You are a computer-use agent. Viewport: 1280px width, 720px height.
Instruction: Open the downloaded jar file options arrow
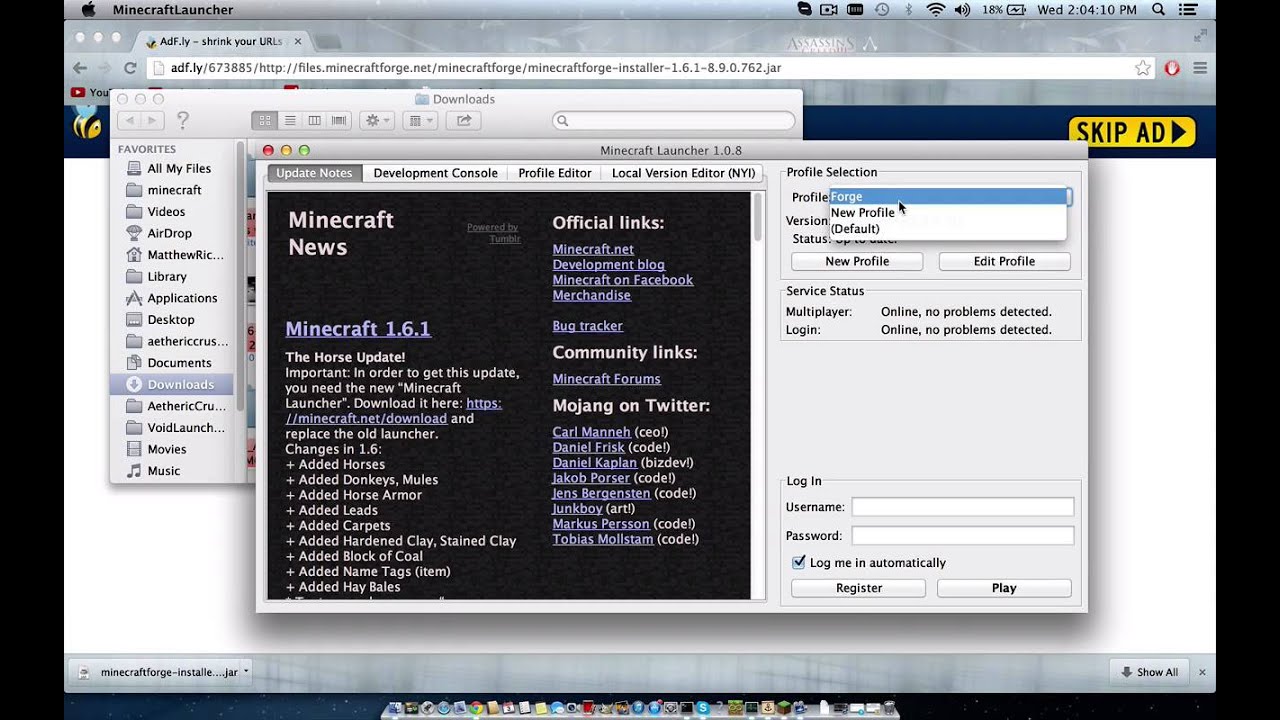(246, 672)
